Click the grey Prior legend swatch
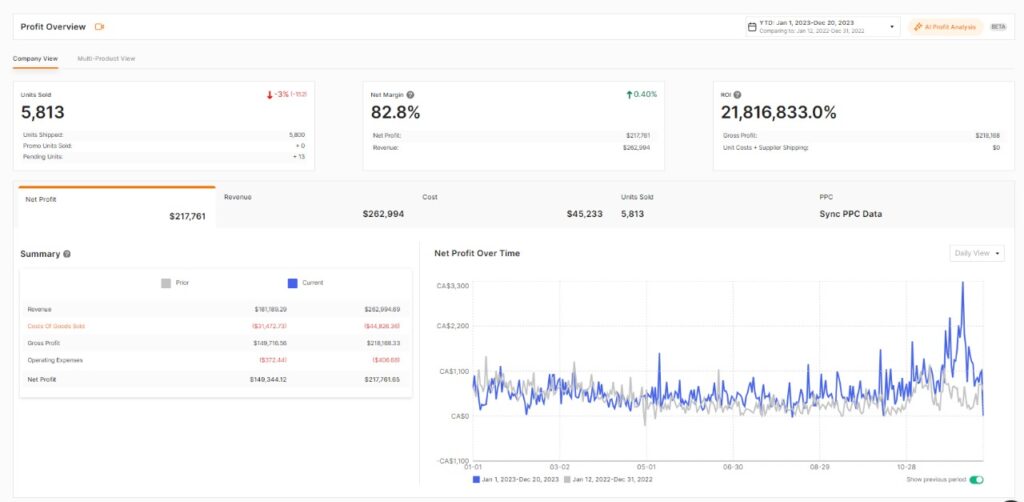1024x502 pixels. (166, 283)
